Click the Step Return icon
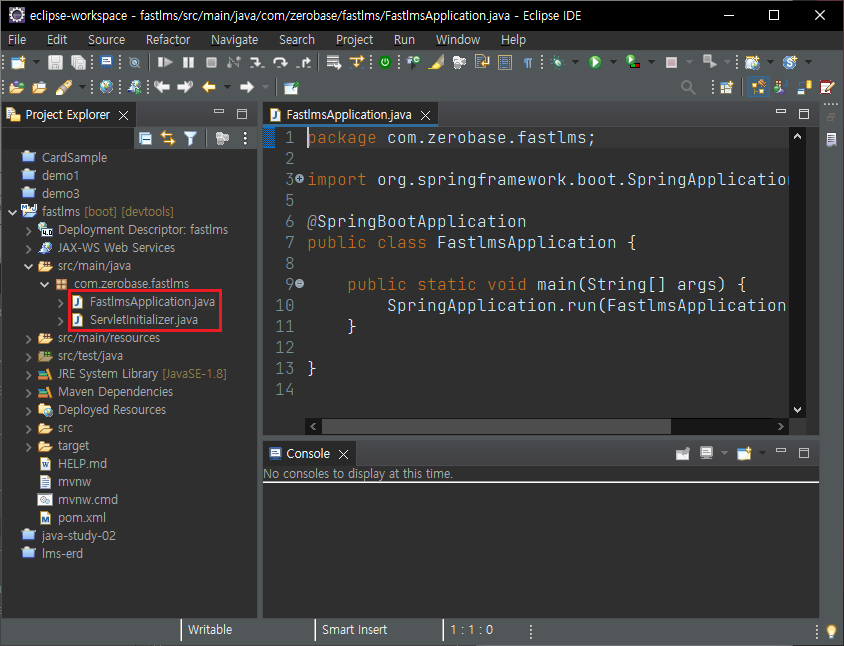This screenshot has width=844, height=646. pyautogui.click(x=304, y=62)
